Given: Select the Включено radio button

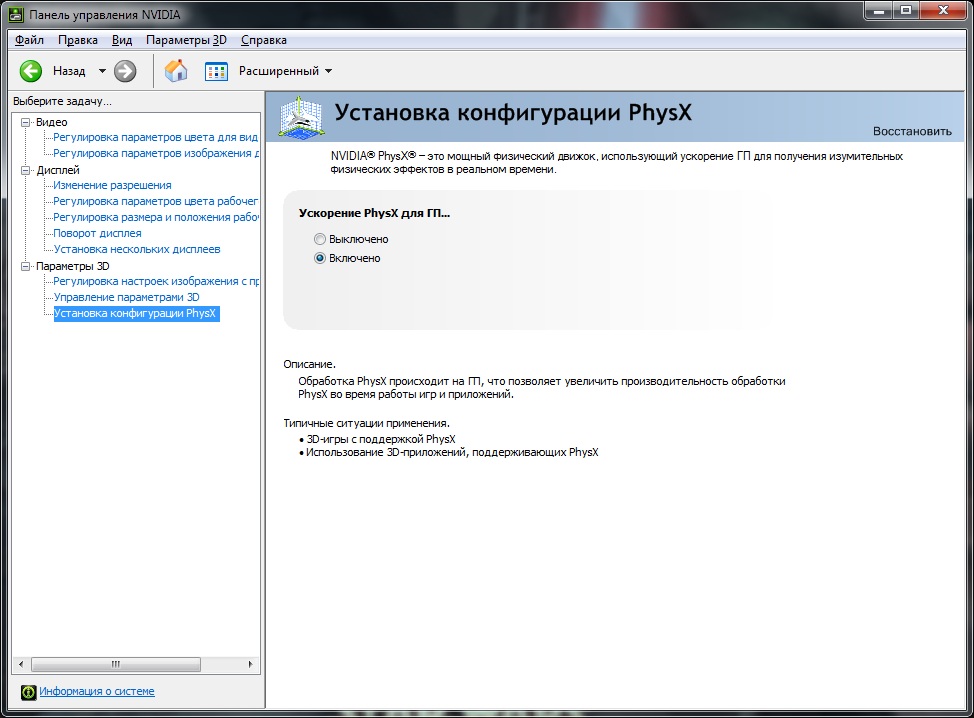Looking at the screenshot, I should [320, 258].
